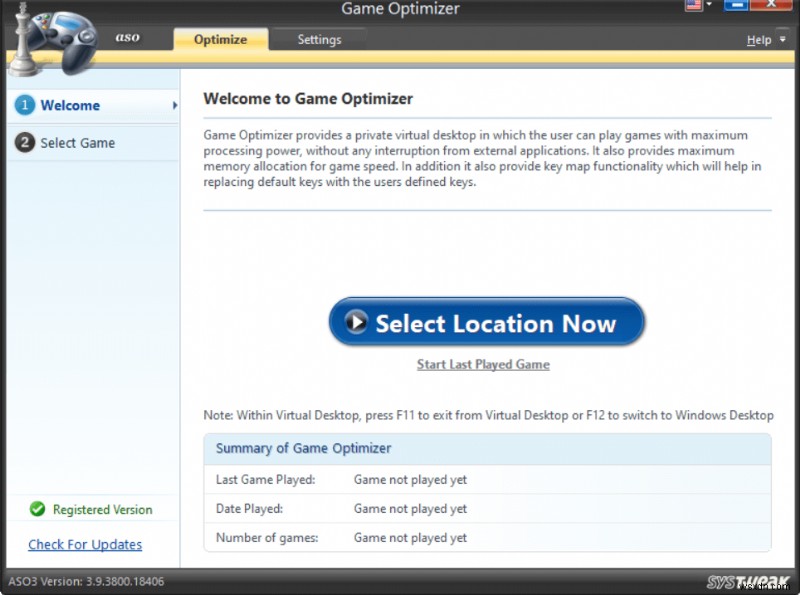The image size is (800, 595).
Task: Open the Help menu
Action: [758, 39]
